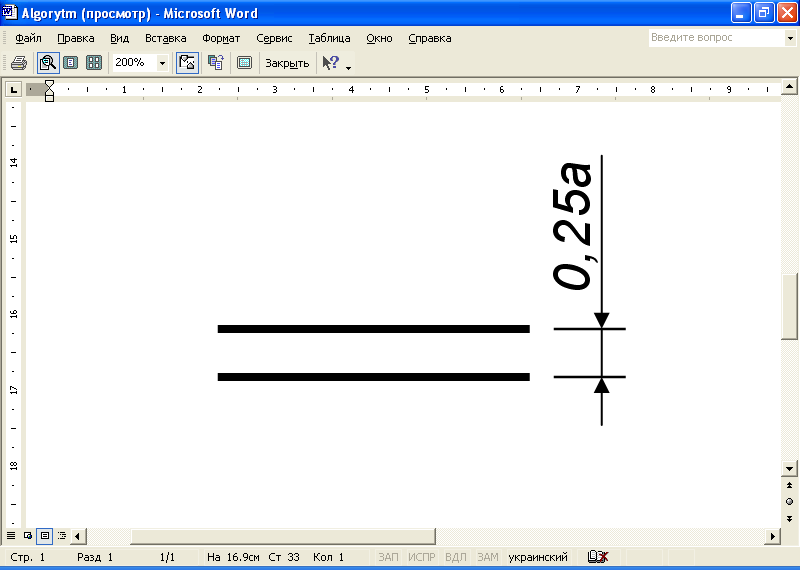This screenshot has width=800, height=570.
Task: Click the horizontal scrollbar left arrow
Action: point(78,536)
